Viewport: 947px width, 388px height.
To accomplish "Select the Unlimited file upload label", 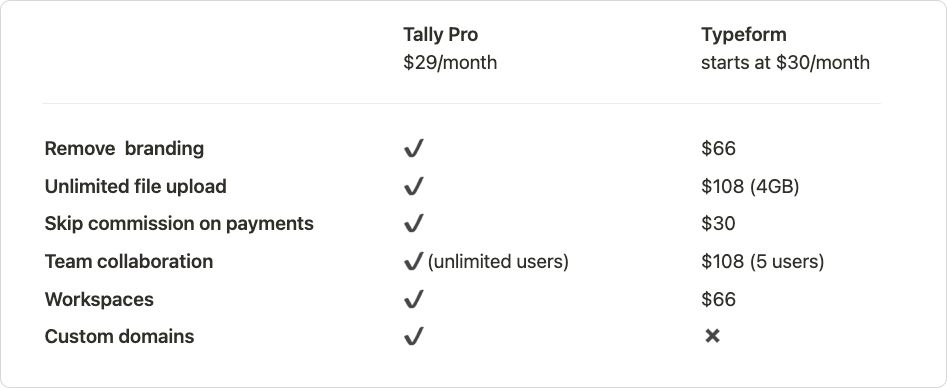I will [135, 186].
